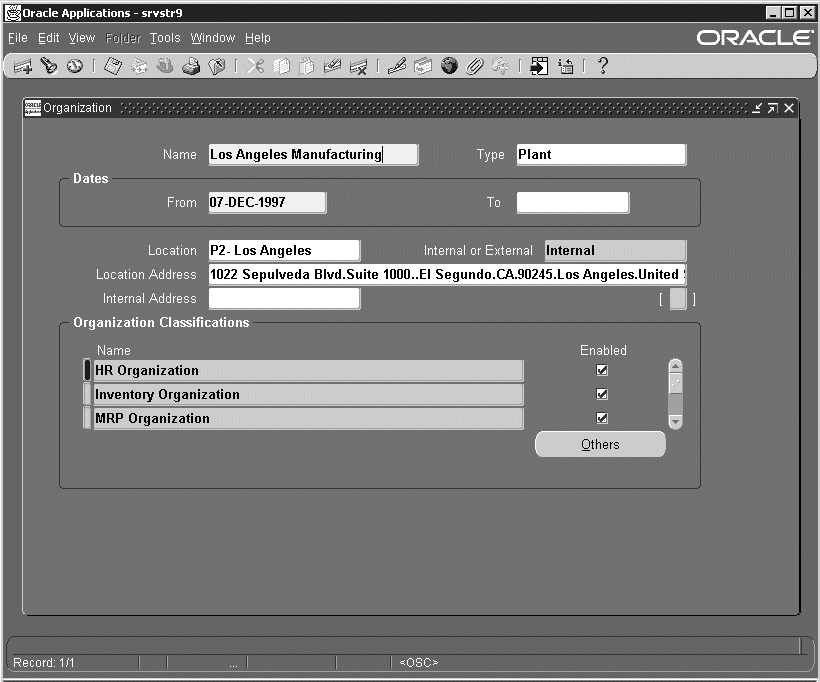The width and height of the screenshot is (820, 682).
Task: Close the Organization inner window
Action: 789,108
